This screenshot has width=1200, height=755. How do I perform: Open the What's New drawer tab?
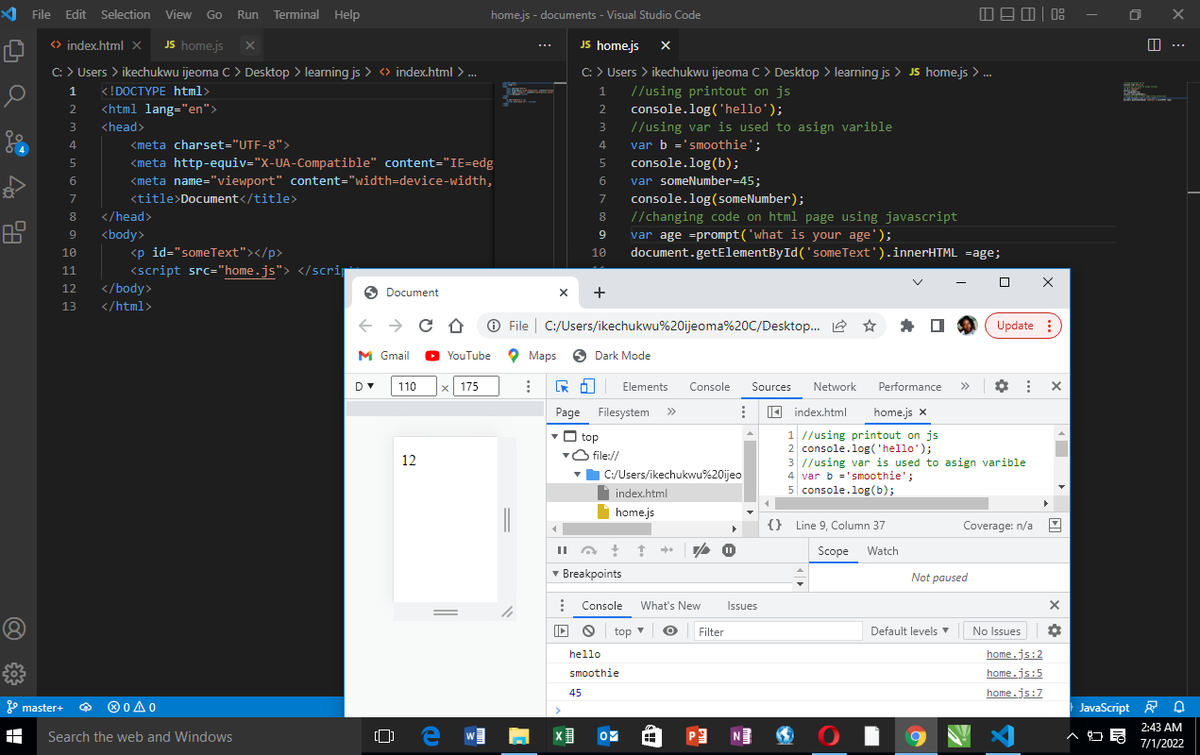click(x=670, y=606)
